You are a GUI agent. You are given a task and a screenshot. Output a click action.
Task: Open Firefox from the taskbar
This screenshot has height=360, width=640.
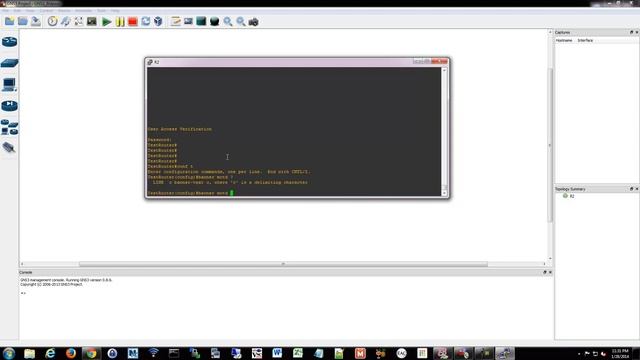[71, 353]
